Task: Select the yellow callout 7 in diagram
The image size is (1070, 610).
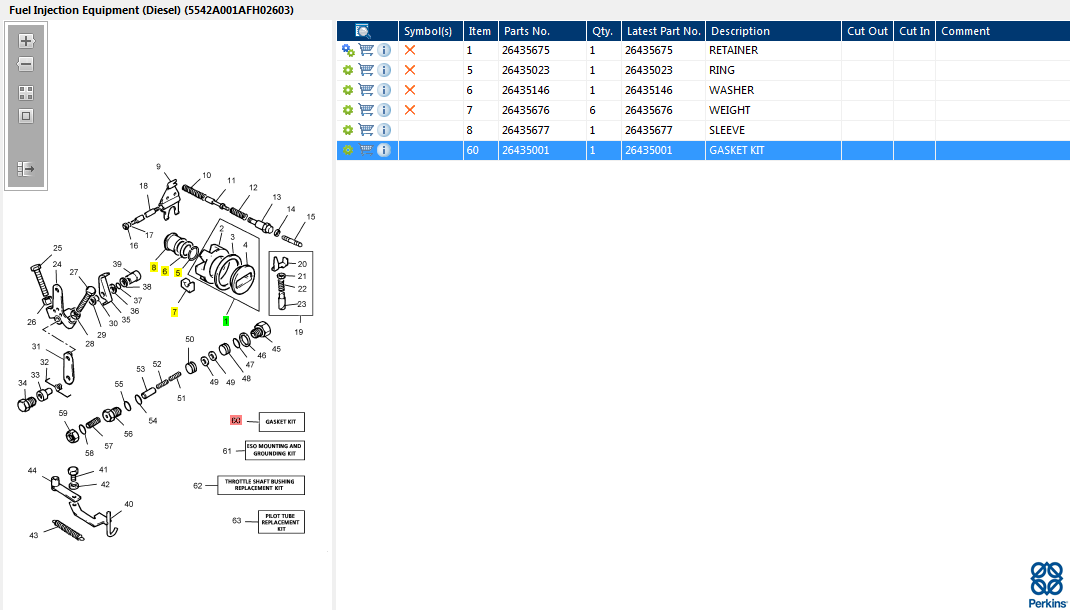Action: pyautogui.click(x=174, y=312)
